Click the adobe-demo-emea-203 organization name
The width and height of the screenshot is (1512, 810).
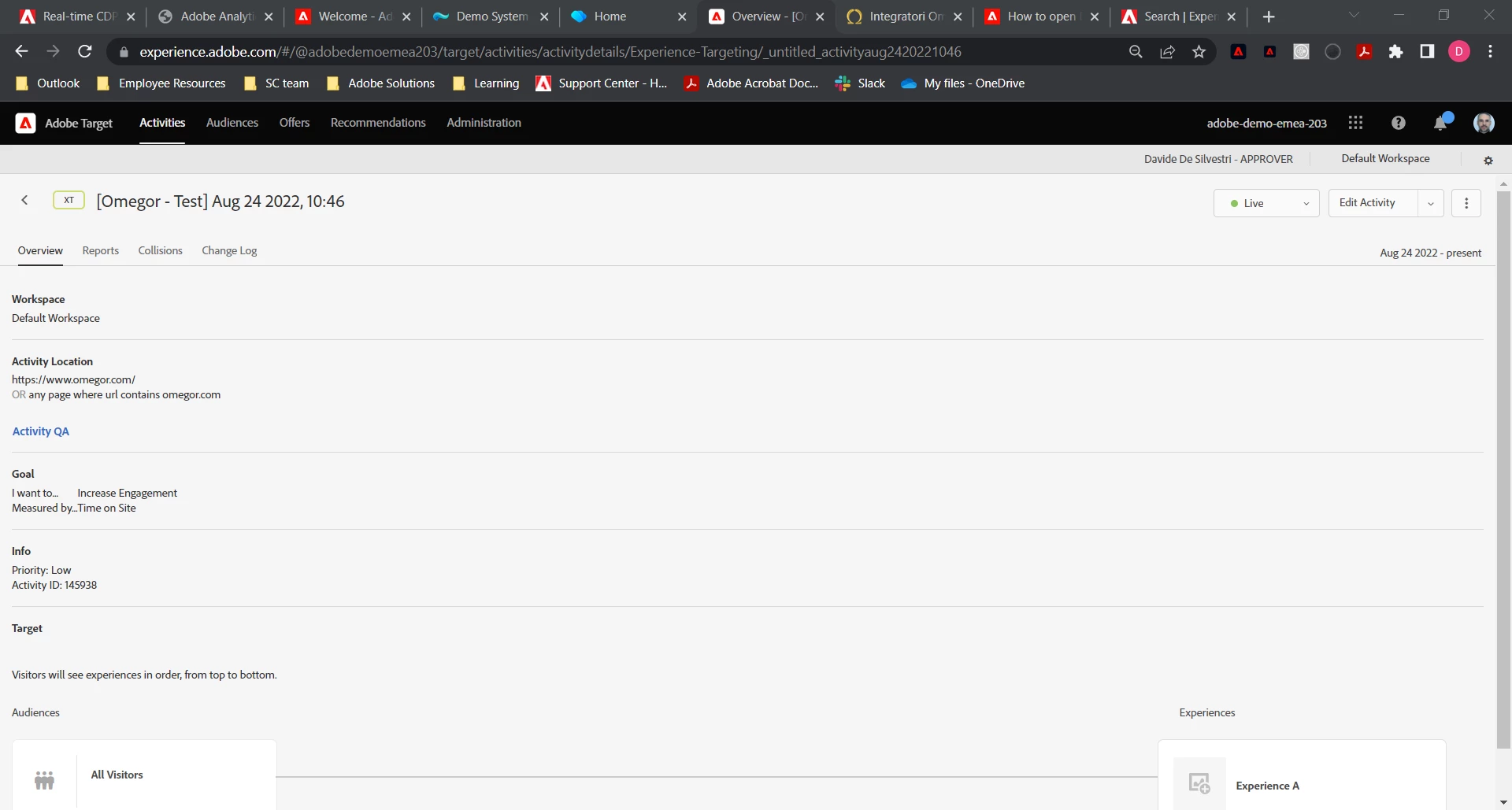click(x=1266, y=124)
